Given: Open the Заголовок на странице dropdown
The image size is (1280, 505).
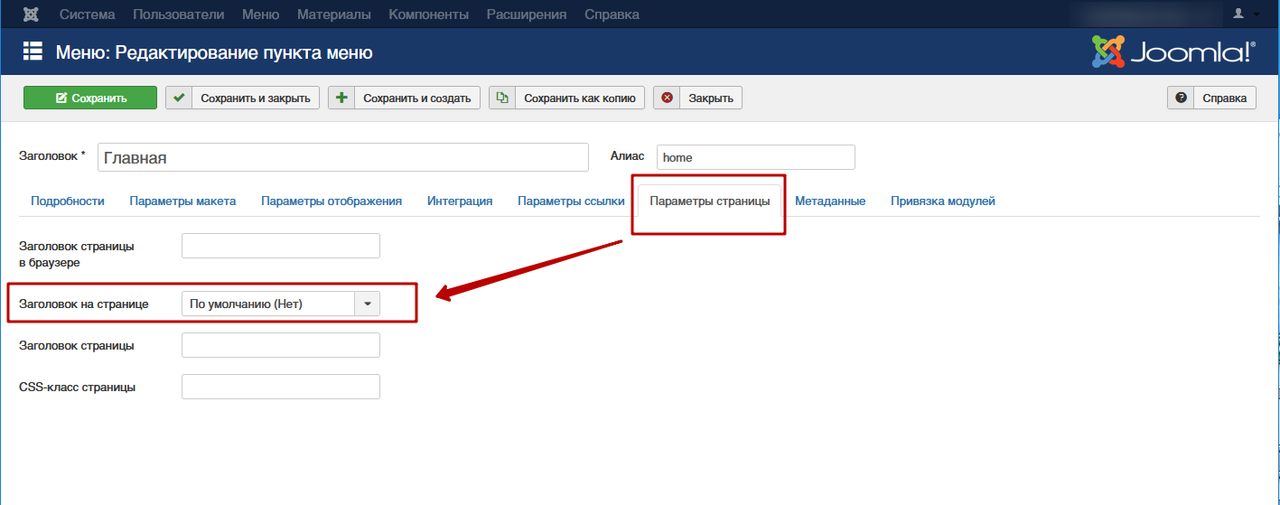Looking at the screenshot, I should 281,303.
